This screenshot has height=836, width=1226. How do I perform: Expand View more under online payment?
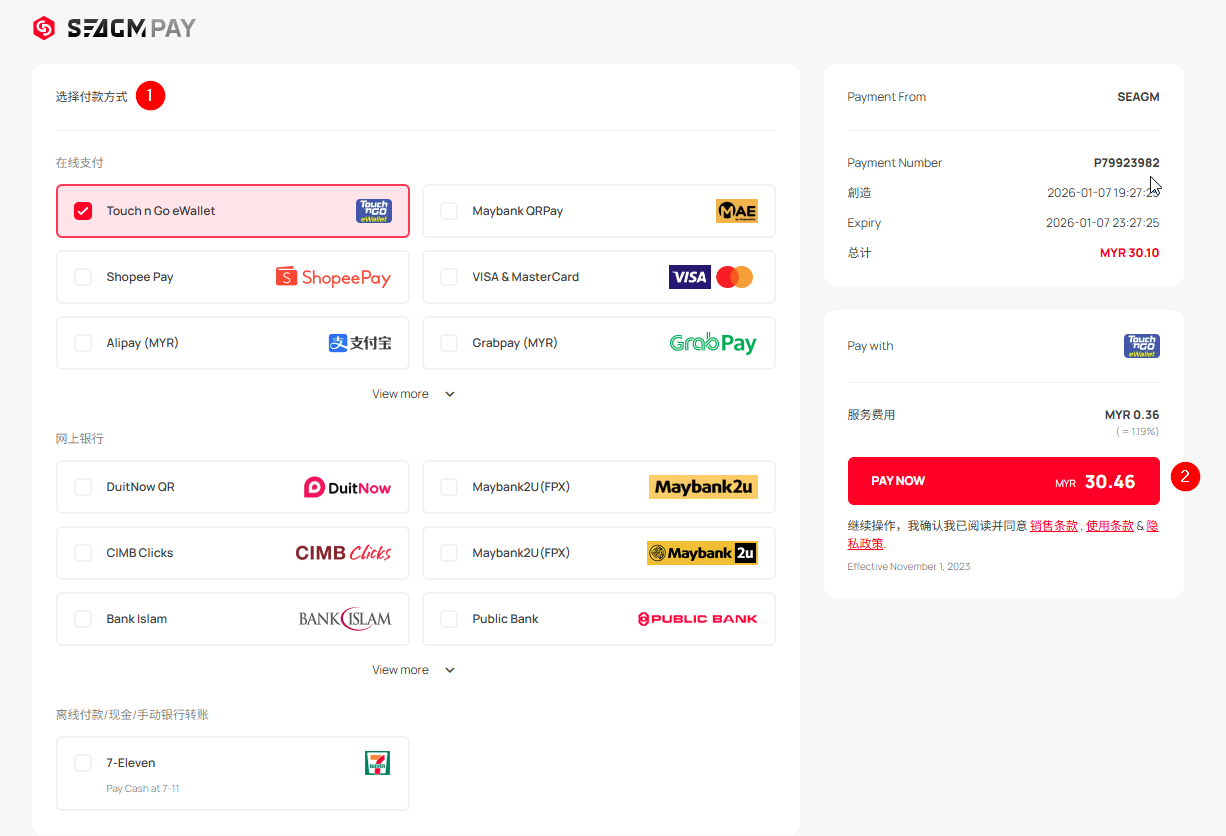point(414,394)
